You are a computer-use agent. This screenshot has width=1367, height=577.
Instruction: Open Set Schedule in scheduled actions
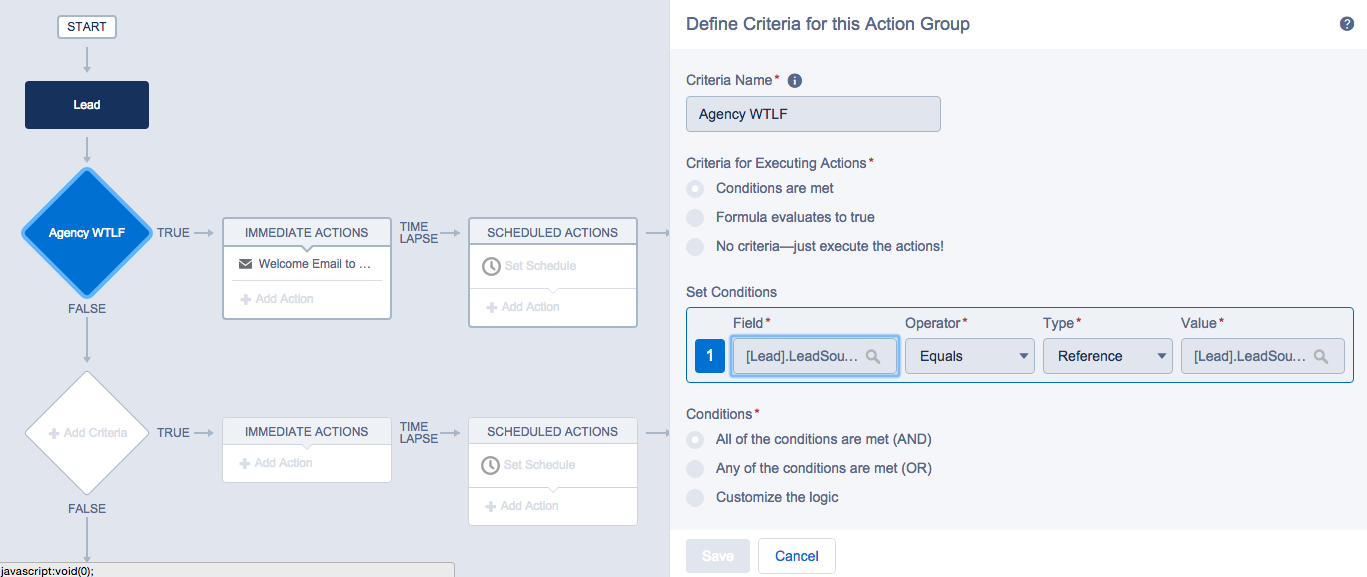point(540,265)
